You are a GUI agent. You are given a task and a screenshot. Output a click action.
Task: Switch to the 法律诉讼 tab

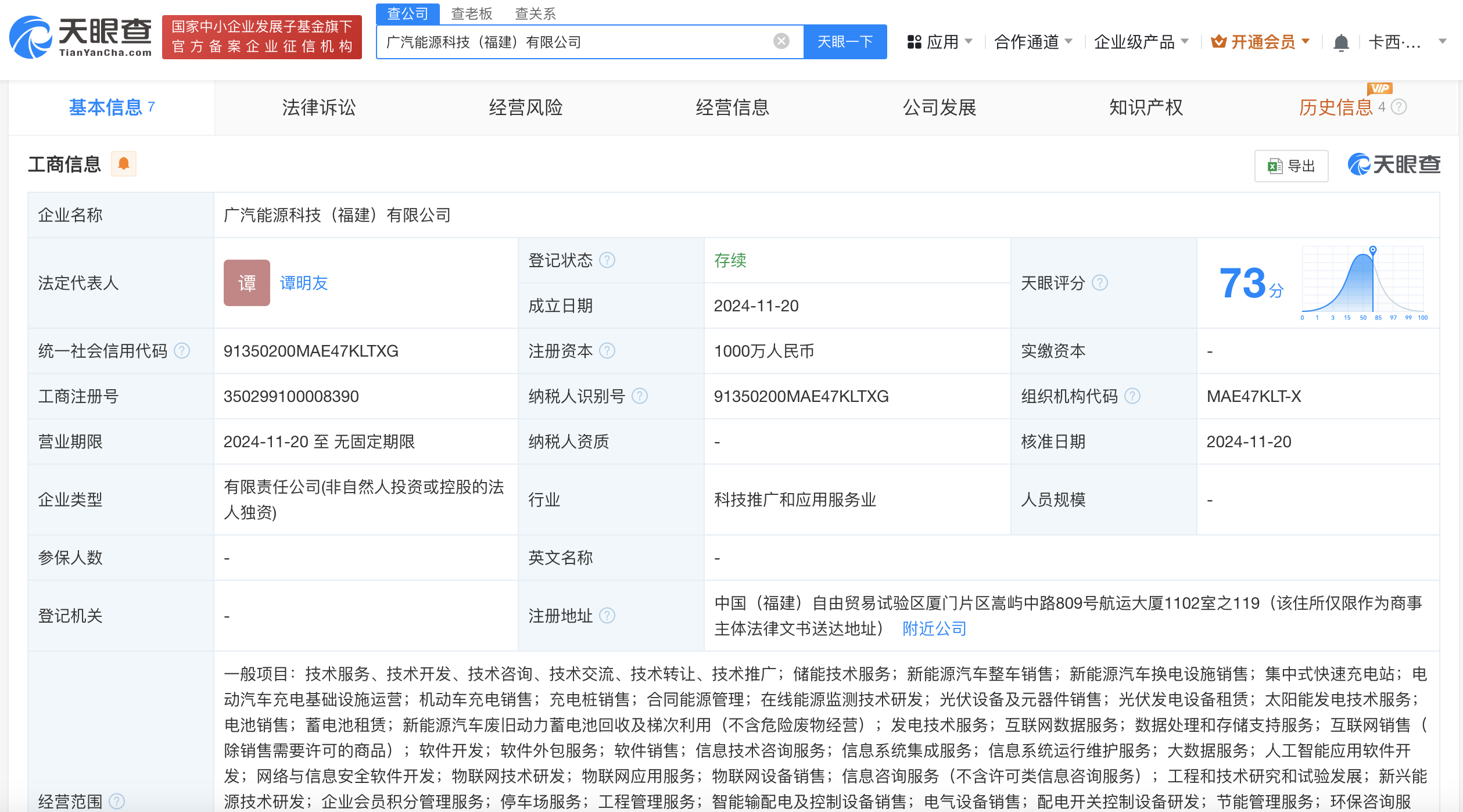click(318, 107)
